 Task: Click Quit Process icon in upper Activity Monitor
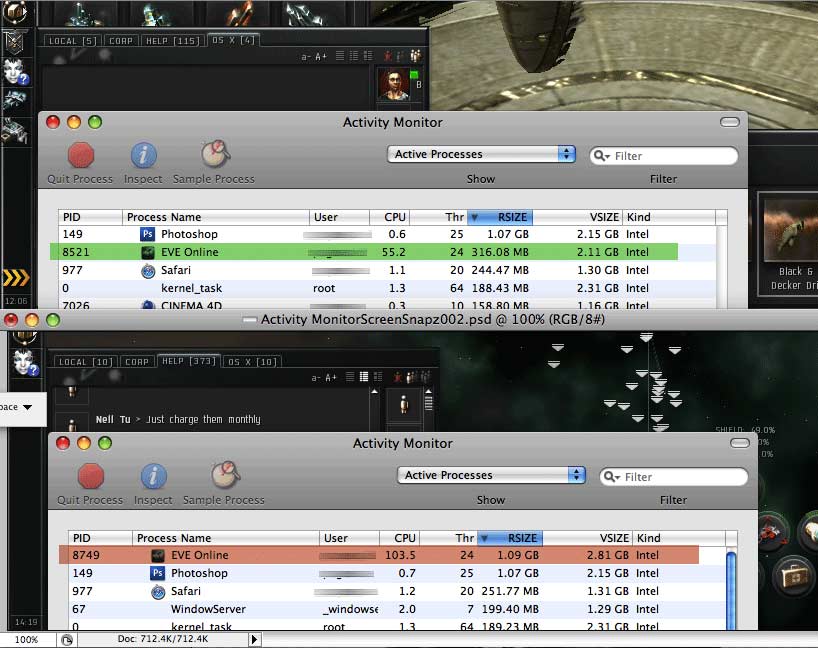click(x=80, y=155)
